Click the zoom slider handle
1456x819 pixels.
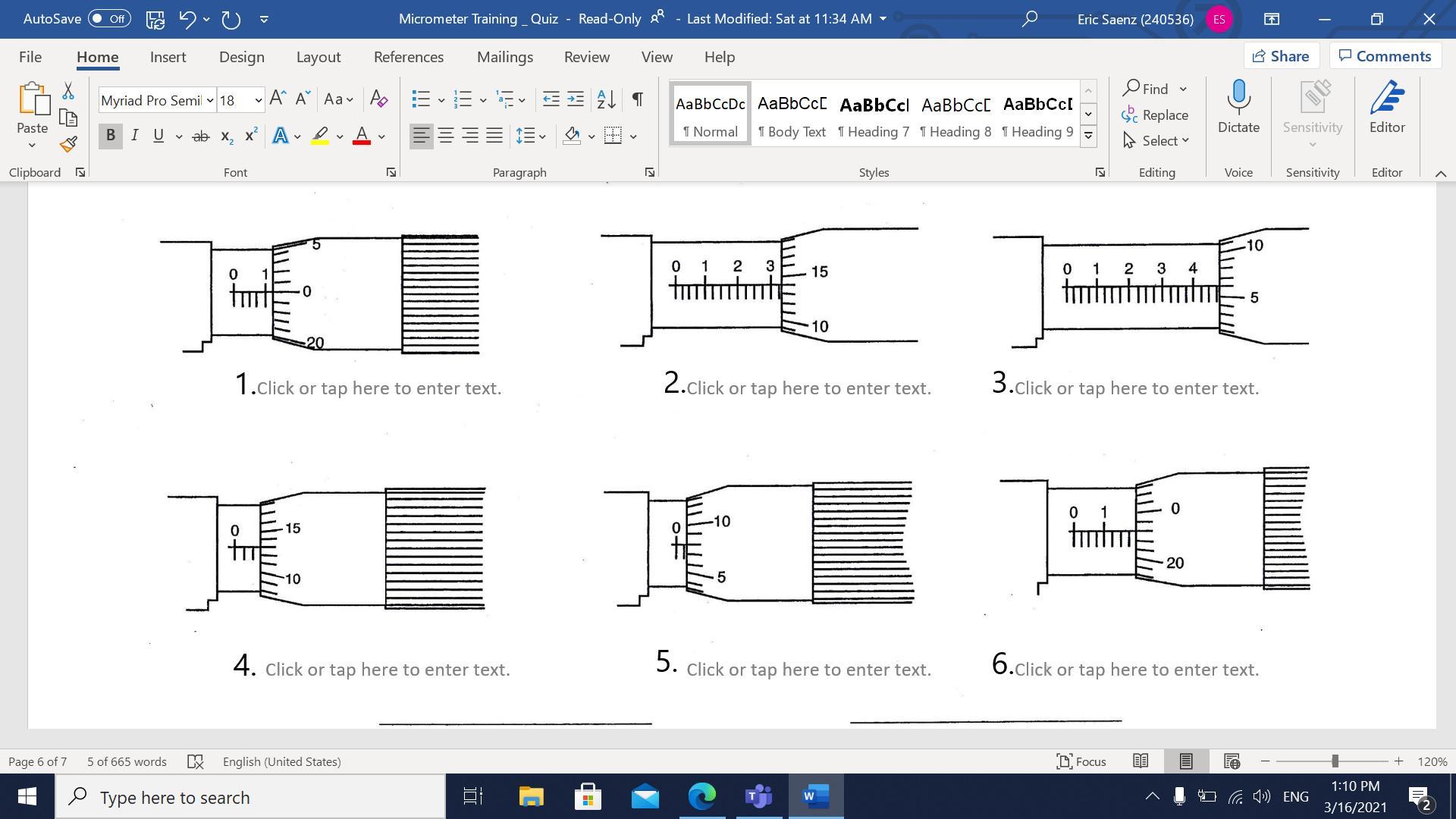click(x=1335, y=761)
